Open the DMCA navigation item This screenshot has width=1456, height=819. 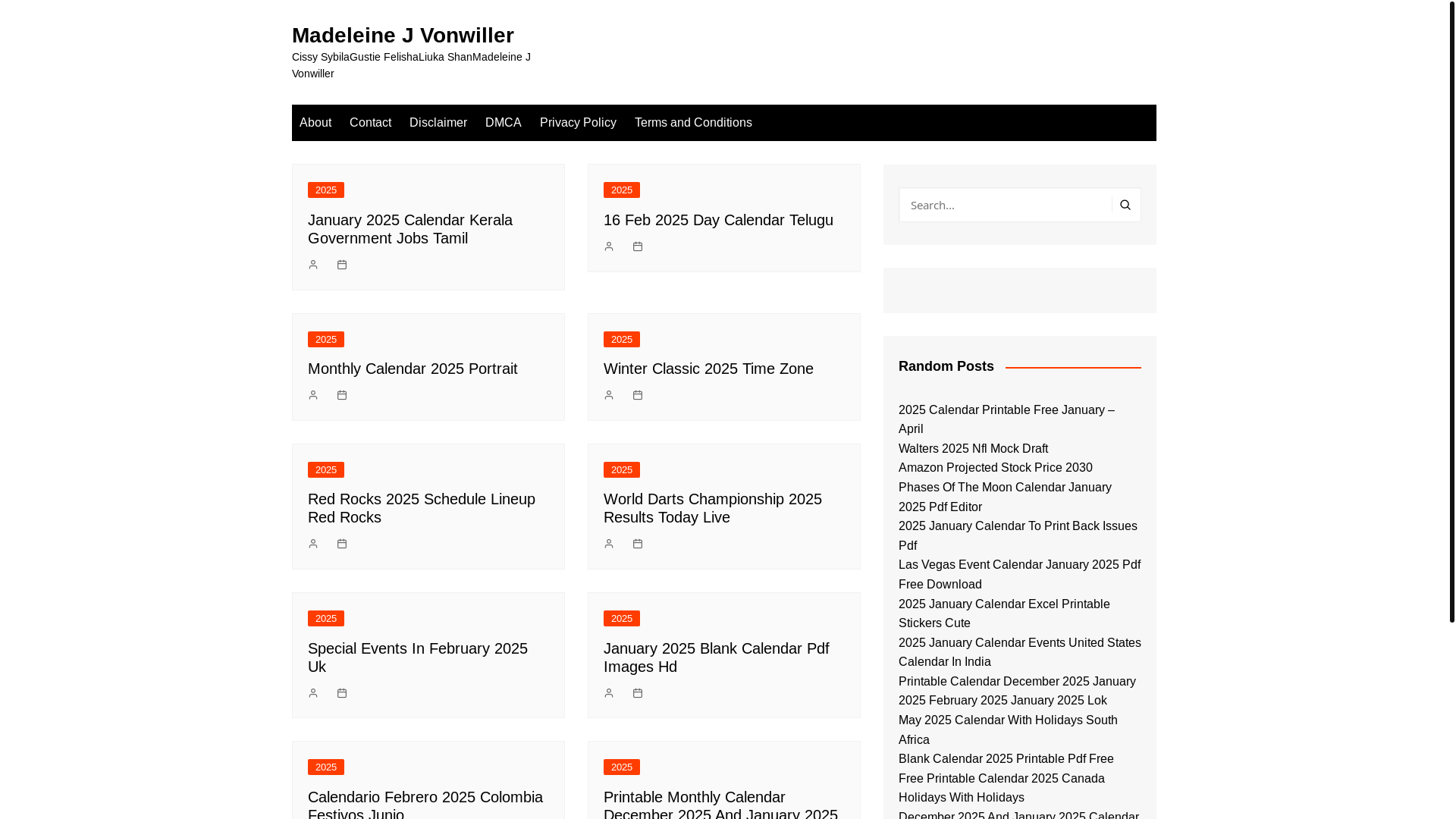pos(504,123)
